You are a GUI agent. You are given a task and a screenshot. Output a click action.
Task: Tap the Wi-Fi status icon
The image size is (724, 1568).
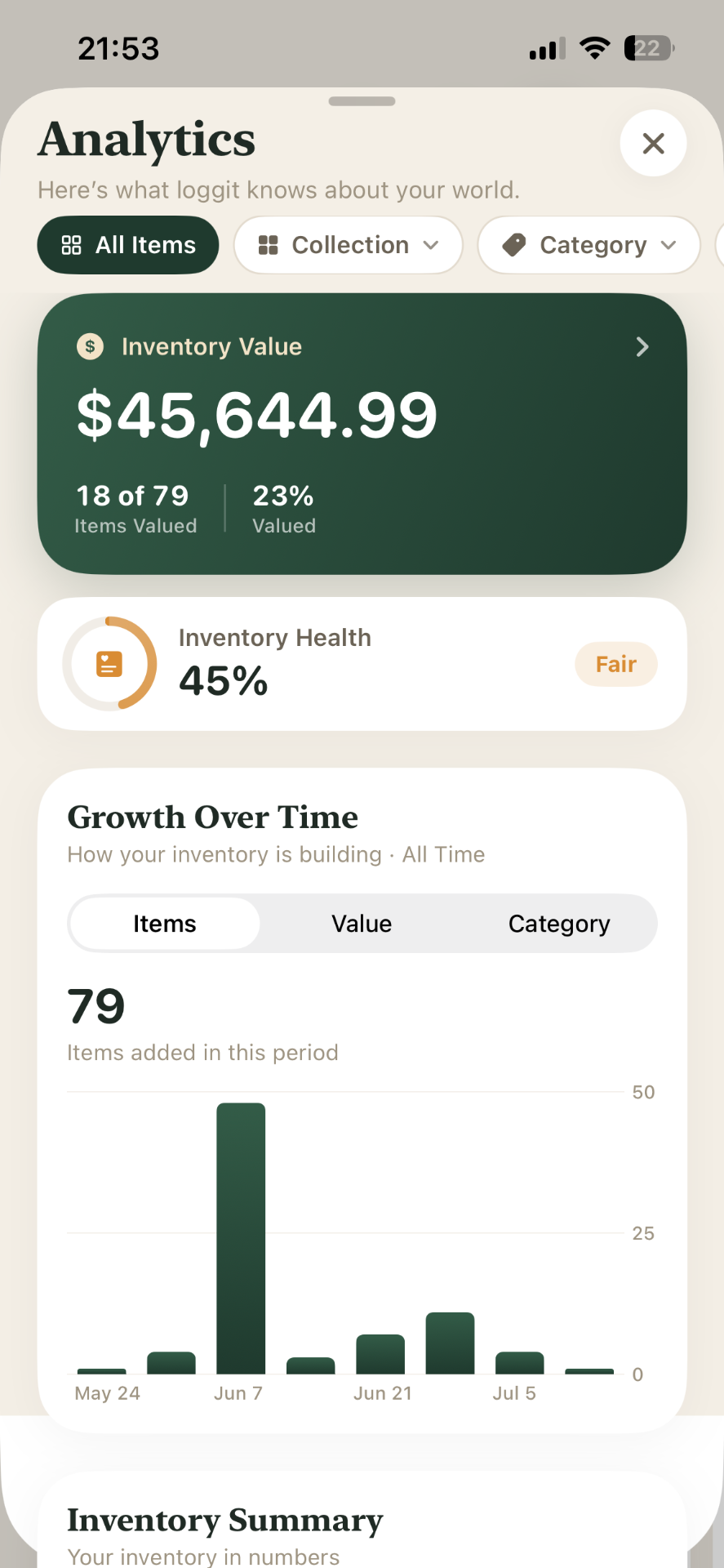[x=595, y=48]
